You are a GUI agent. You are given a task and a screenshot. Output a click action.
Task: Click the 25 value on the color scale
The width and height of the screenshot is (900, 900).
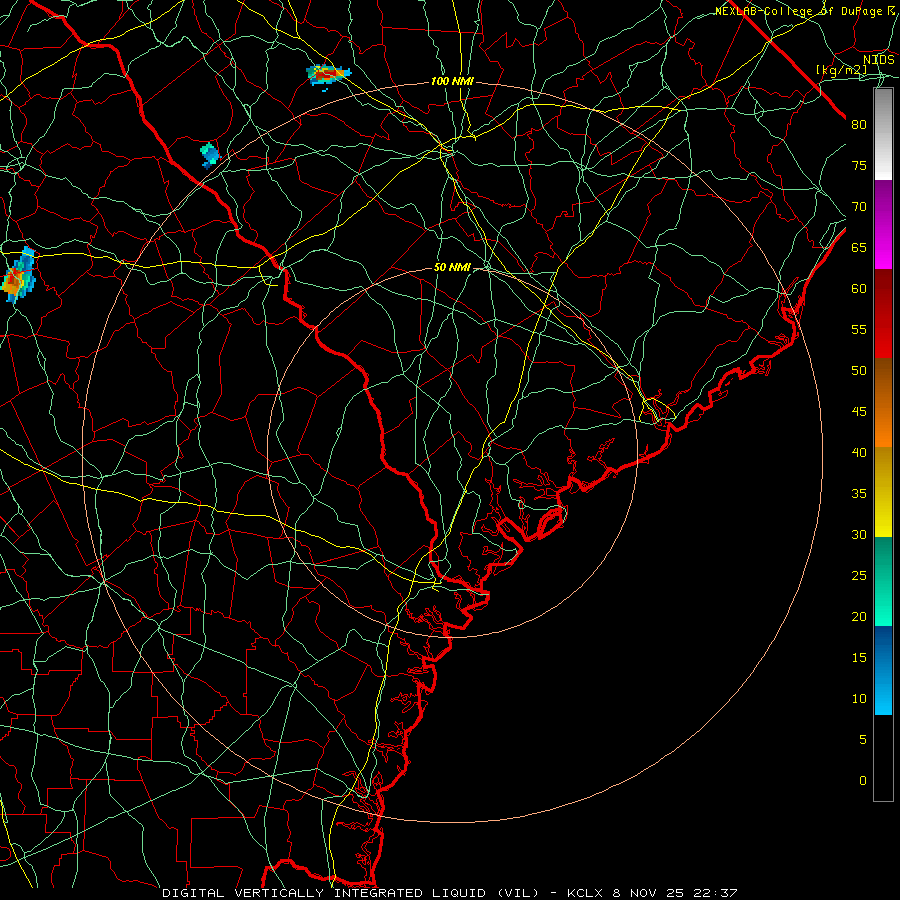click(x=859, y=576)
